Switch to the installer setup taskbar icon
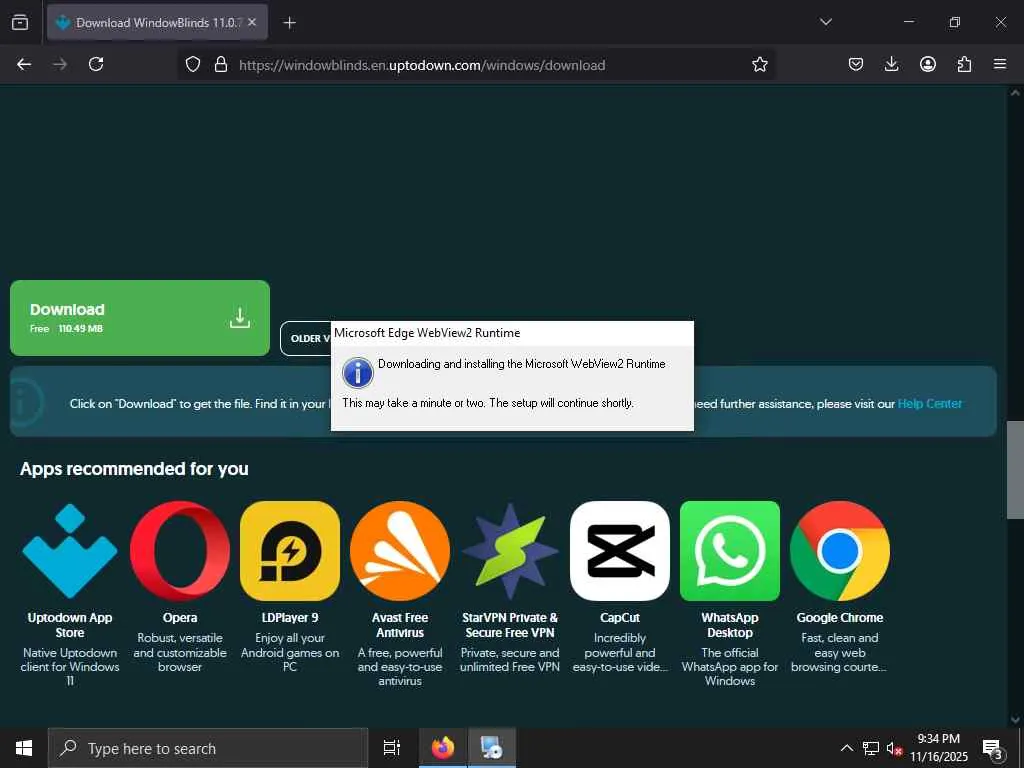This screenshot has width=1024, height=768. pos(491,748)
